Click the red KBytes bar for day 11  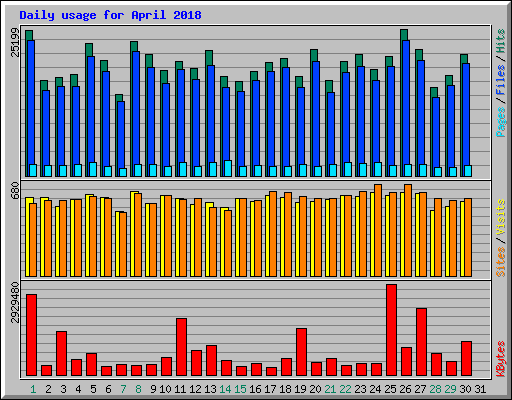[181, 347]
